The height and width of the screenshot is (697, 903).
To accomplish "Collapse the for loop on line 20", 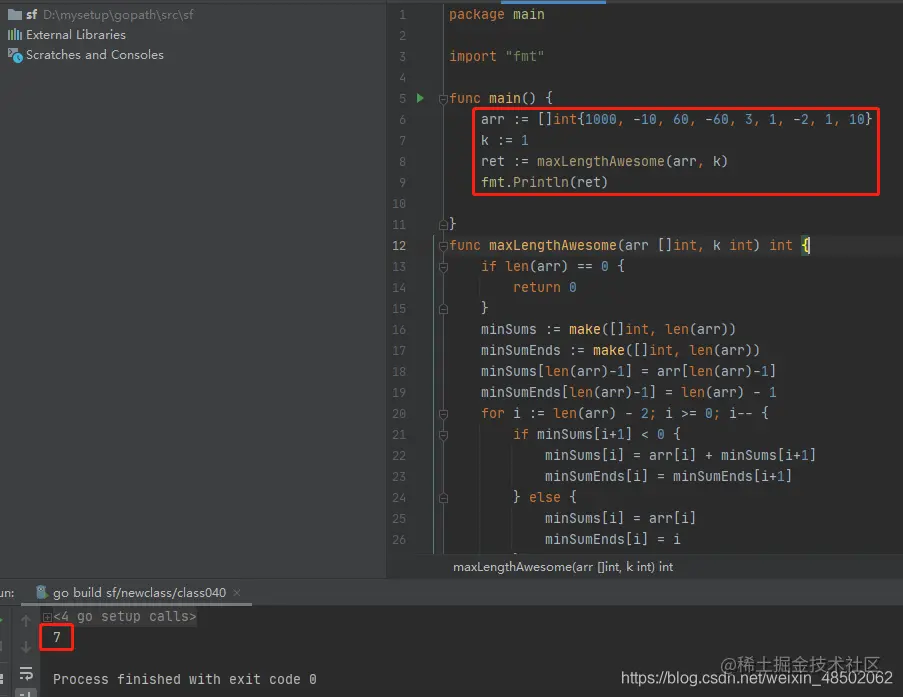I will (443, 414).
